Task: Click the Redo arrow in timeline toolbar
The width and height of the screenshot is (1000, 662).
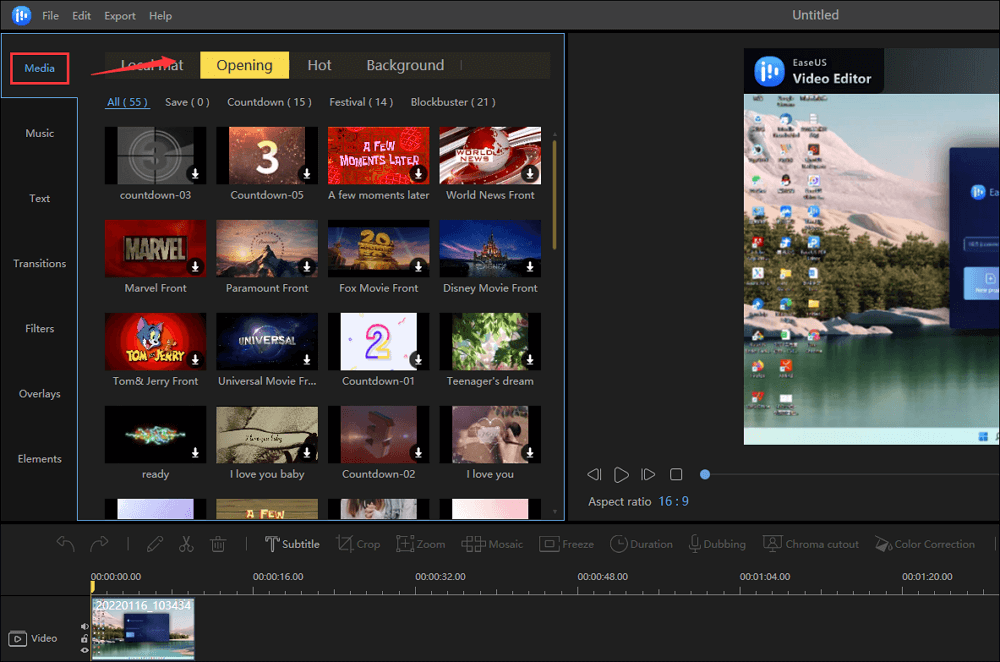Action: [99, 544]
